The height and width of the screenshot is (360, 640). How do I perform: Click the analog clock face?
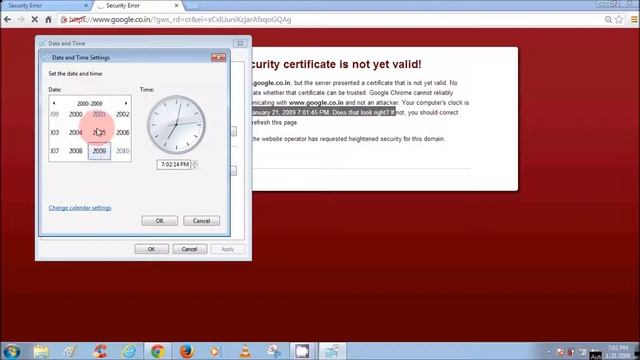click(x=176, y=125)
